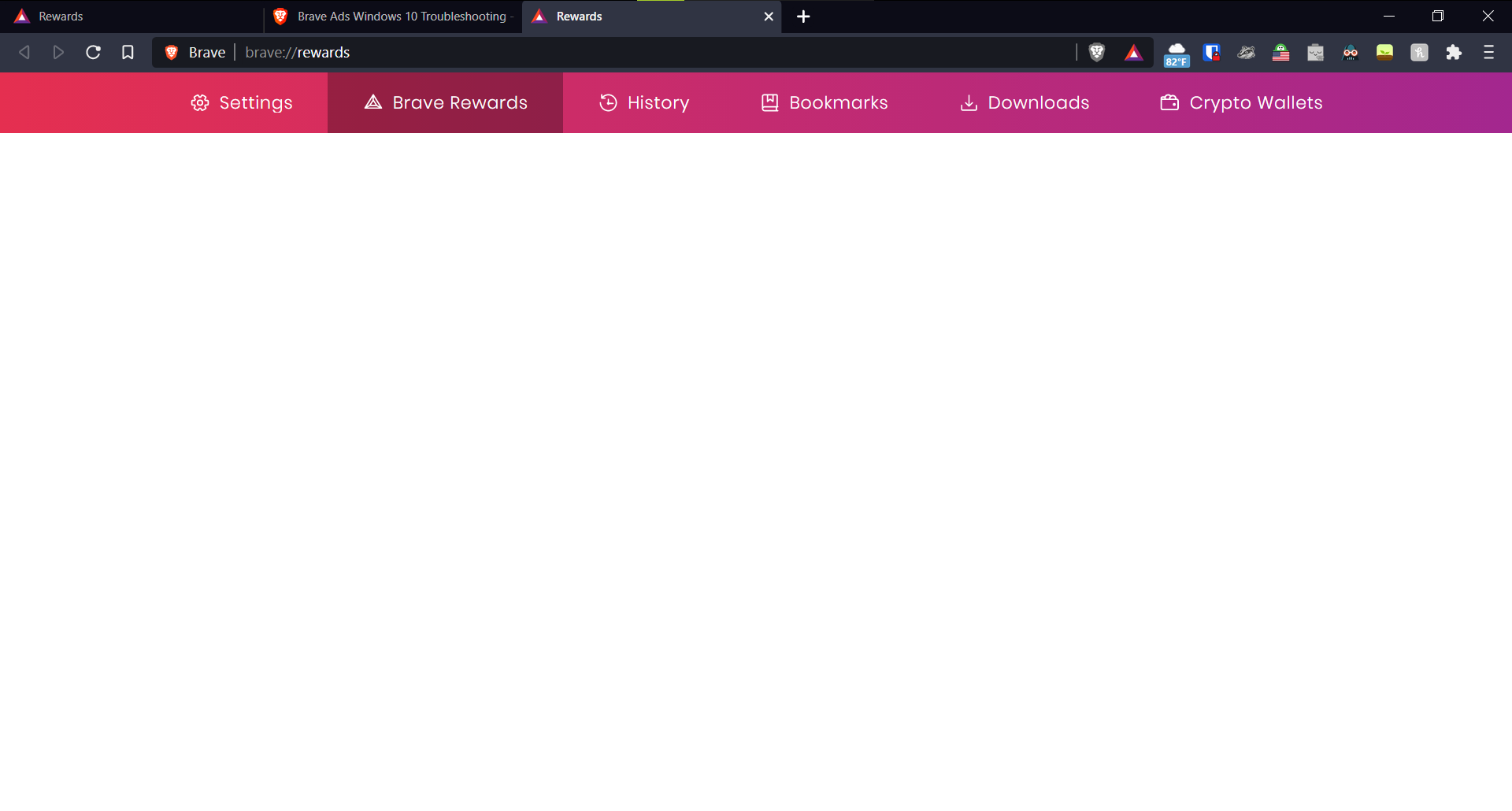
Task: Open the Settings page tab
Action: [x=242, y=102]
